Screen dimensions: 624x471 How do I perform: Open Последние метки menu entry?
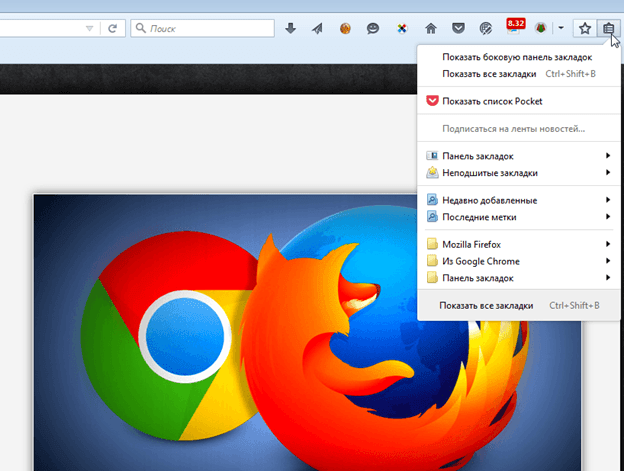[x=518, y=217]
